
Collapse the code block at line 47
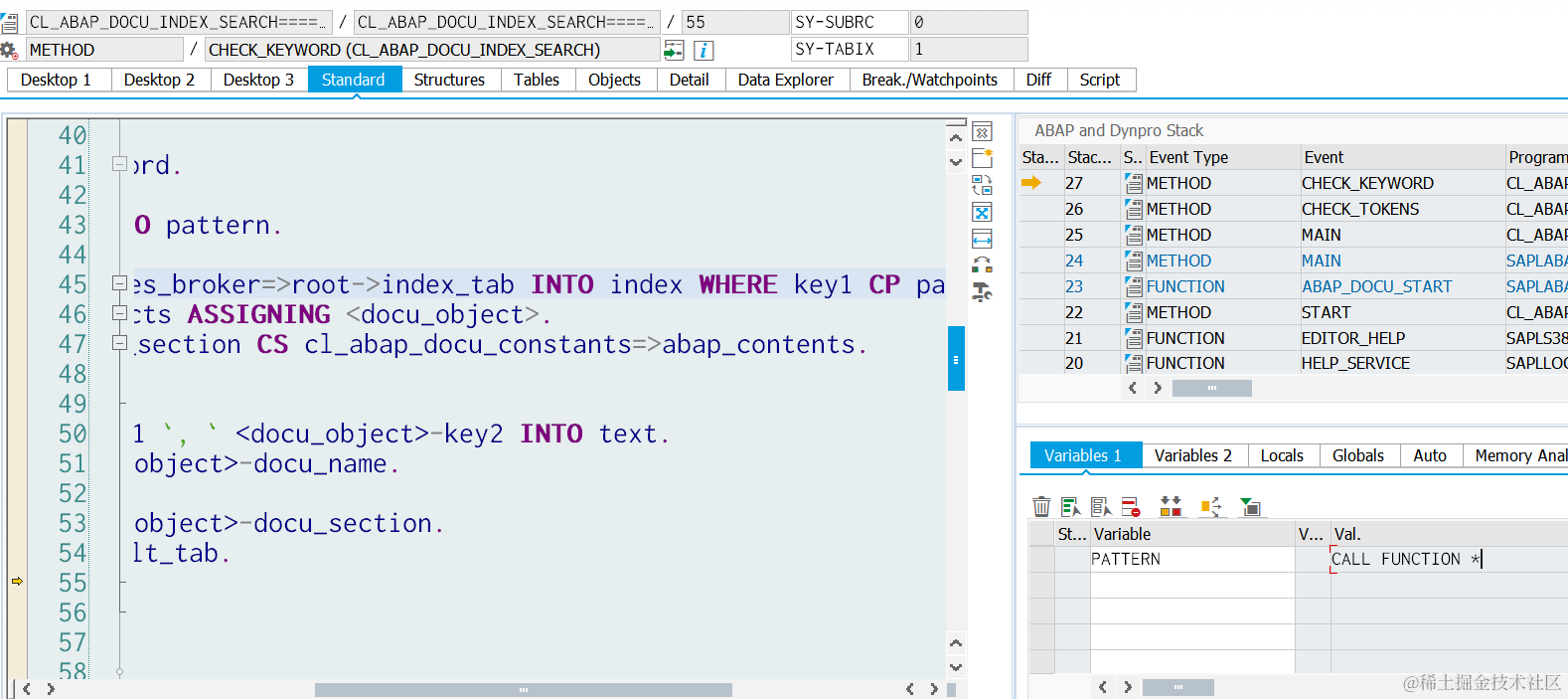pos(119,343)
